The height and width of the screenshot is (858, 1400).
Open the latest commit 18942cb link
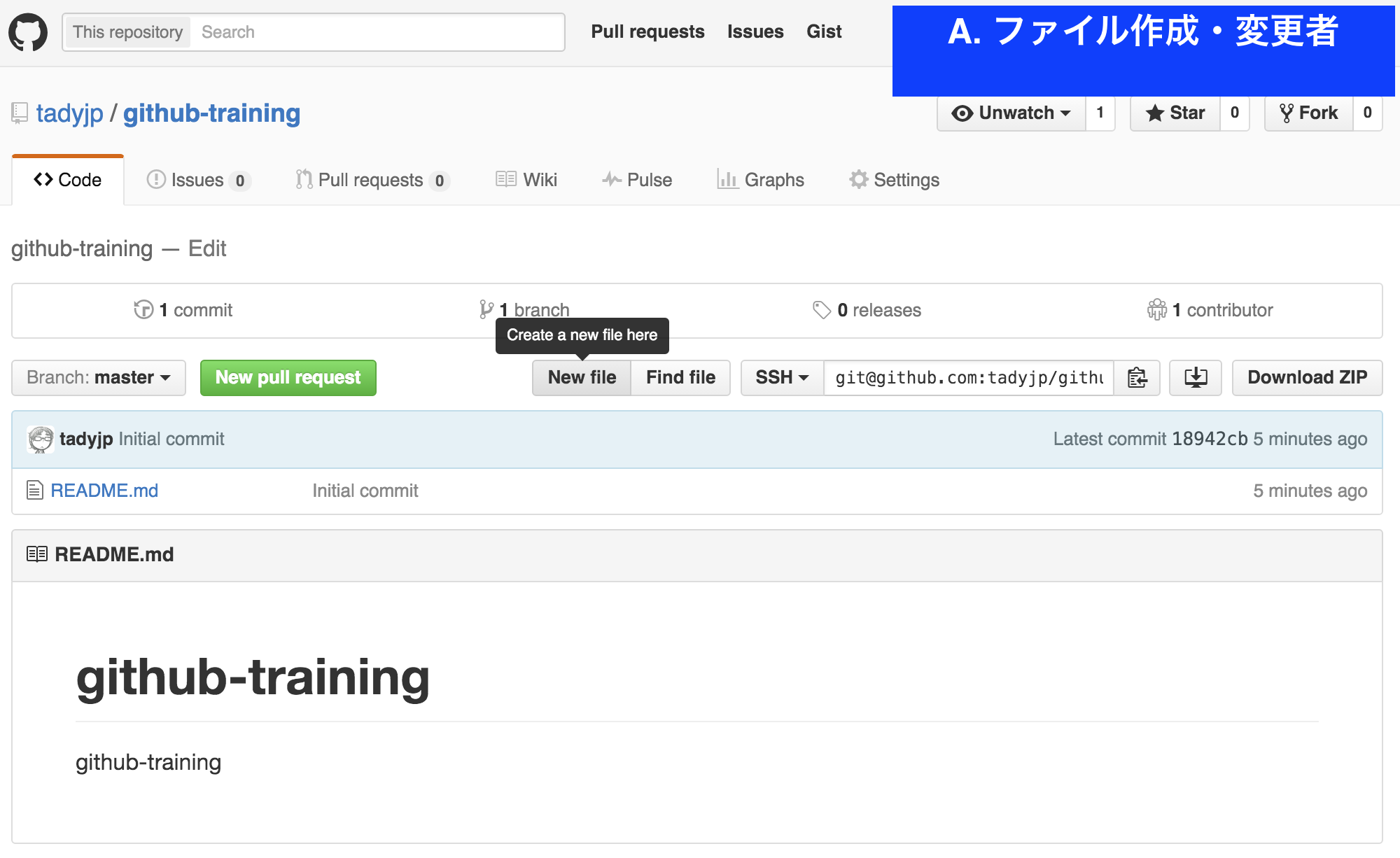click(x=1210, y=439)
